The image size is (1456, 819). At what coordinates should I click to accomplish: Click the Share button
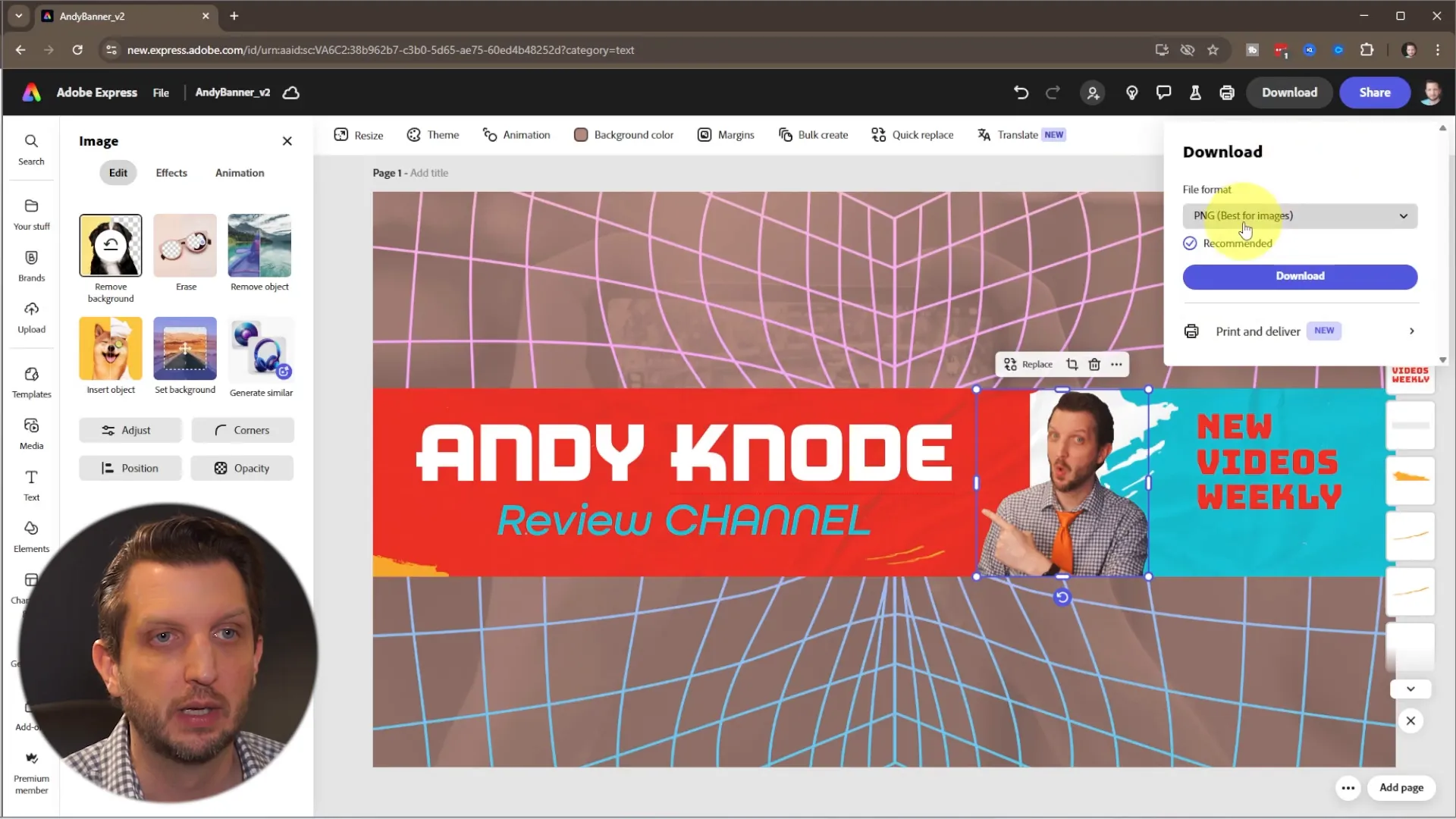tap(1374, 93)
